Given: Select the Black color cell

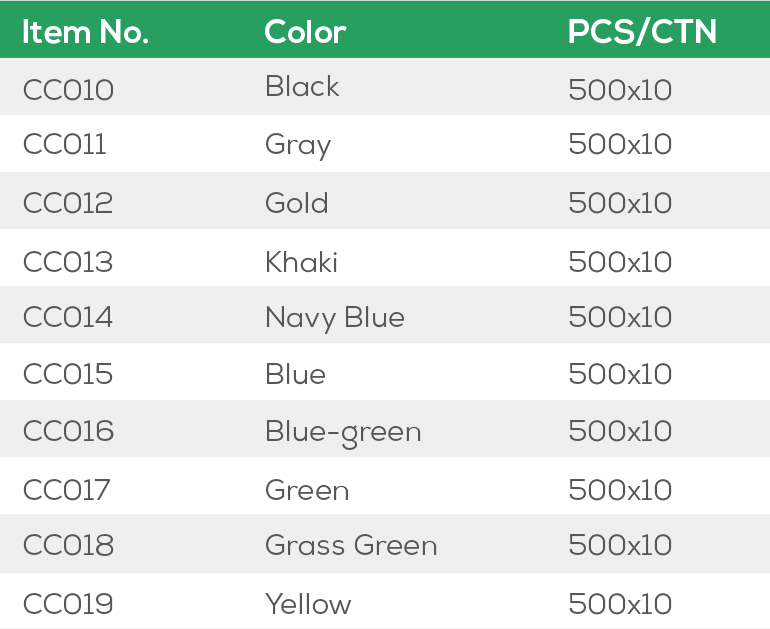Looking at the screenshot, I should (302, 87).
